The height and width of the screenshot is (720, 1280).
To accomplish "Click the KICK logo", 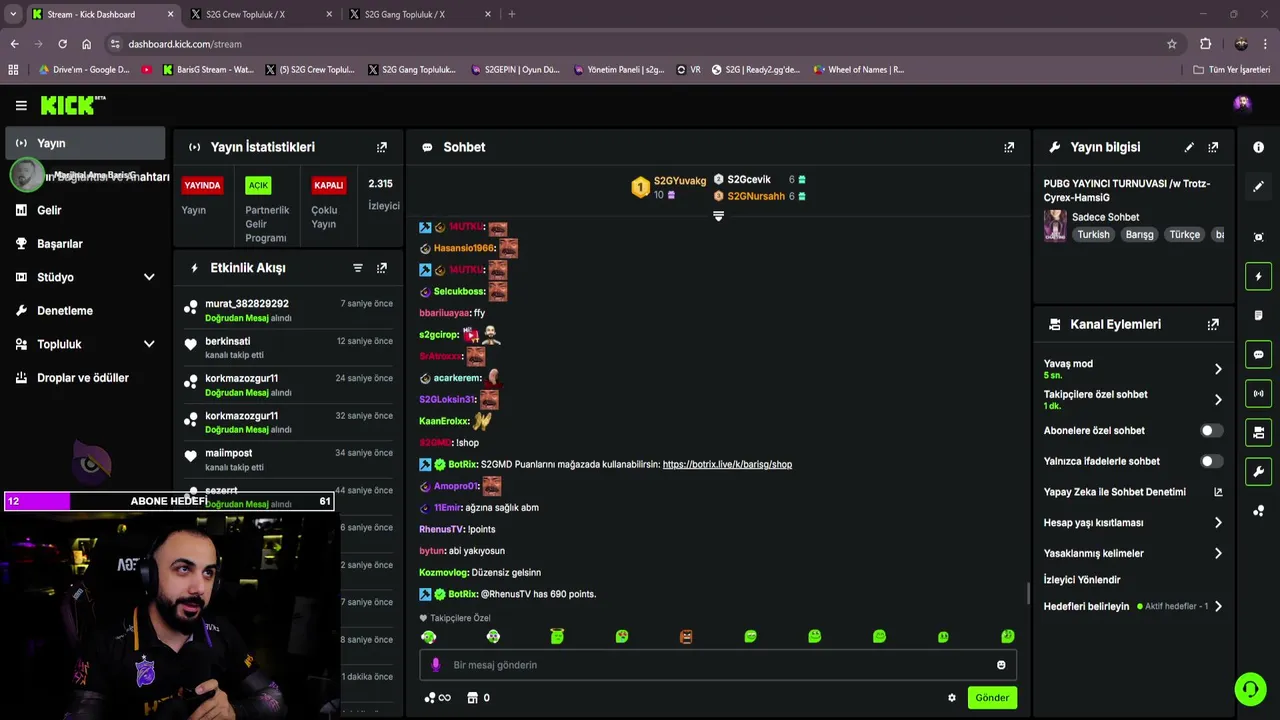I will pos(72,105).
